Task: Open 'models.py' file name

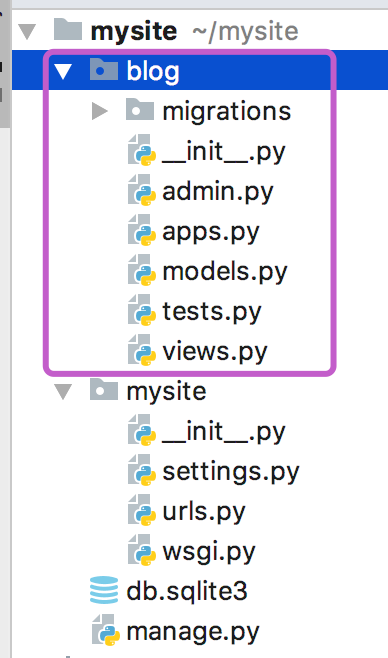Action: [225, 272]
